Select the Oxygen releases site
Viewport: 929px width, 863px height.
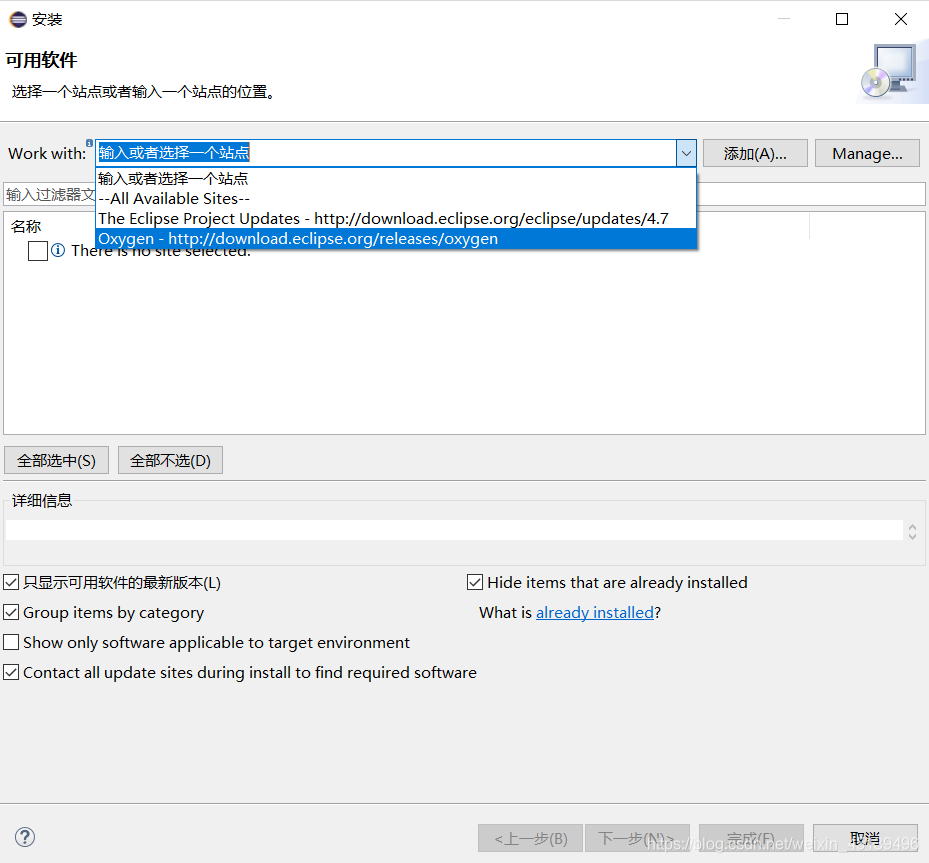tap(396, 239)
